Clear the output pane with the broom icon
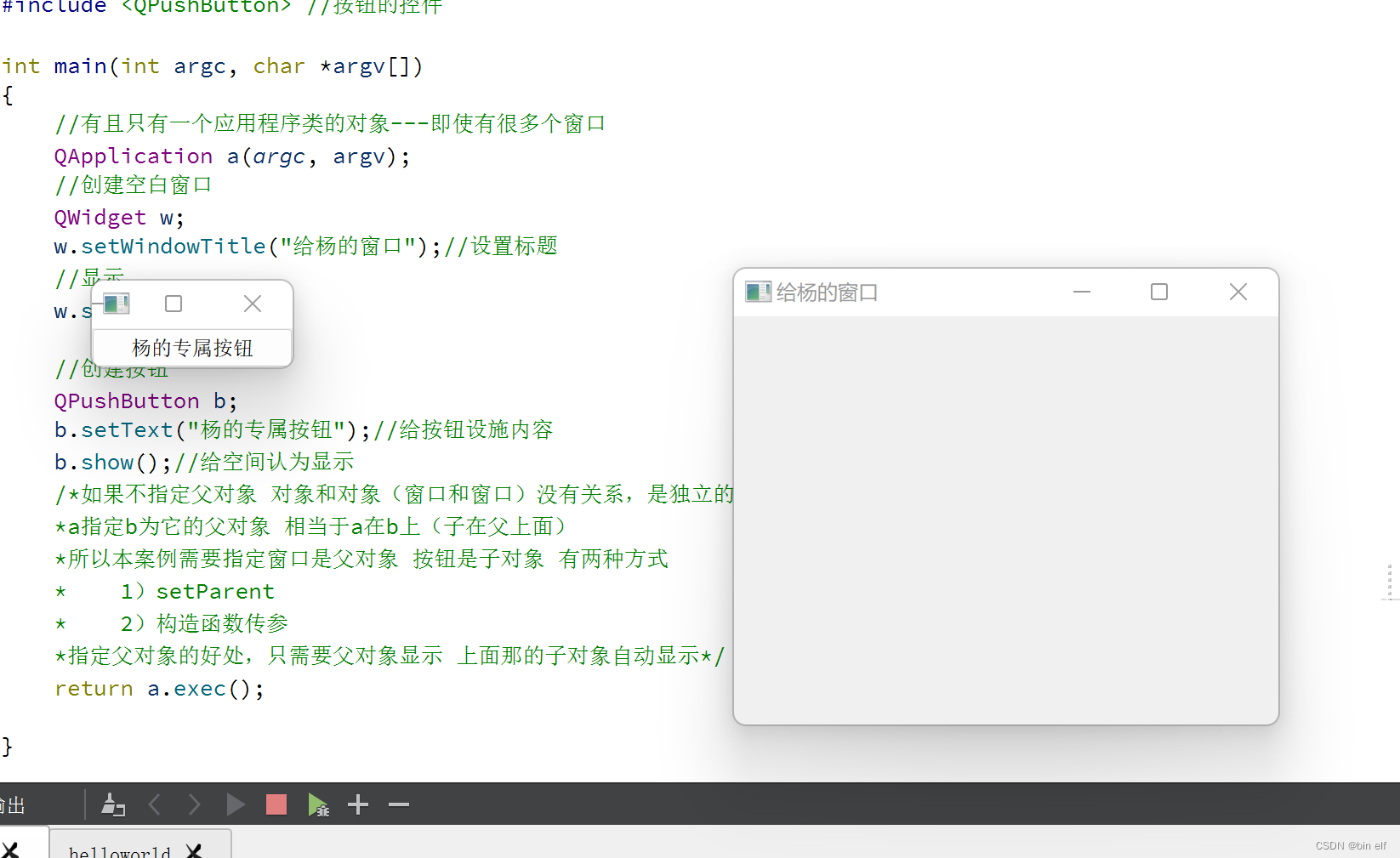Screen dimensions: 1400x858 point(113,804)
